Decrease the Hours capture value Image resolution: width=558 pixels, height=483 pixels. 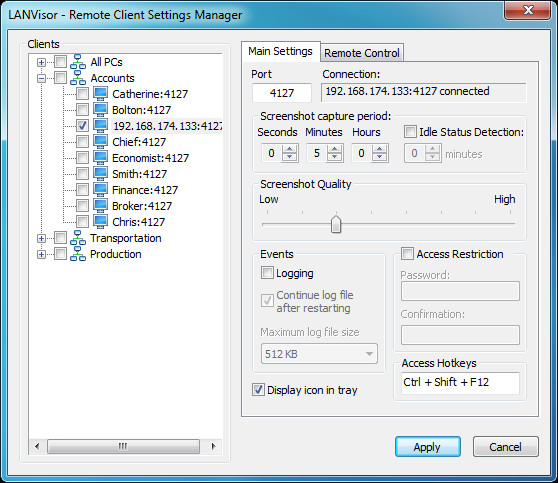[379, 157]
